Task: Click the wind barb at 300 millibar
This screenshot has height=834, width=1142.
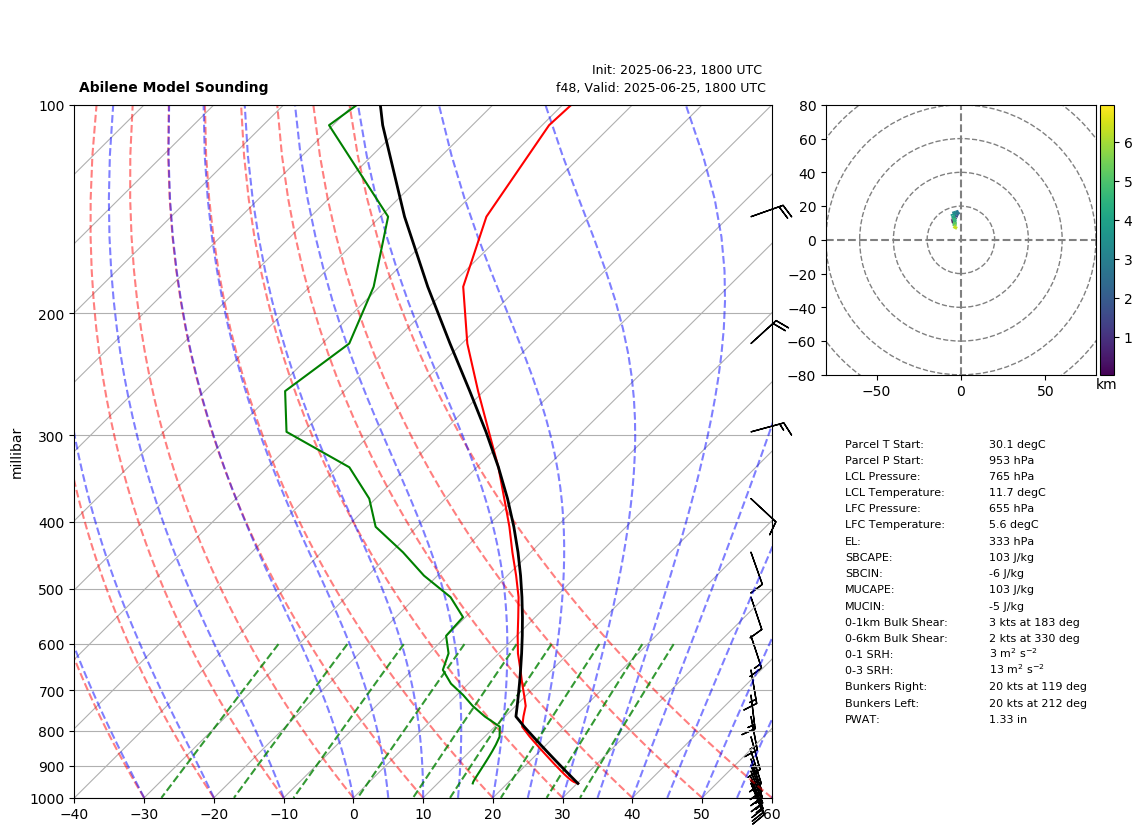Action: point(771,428)
